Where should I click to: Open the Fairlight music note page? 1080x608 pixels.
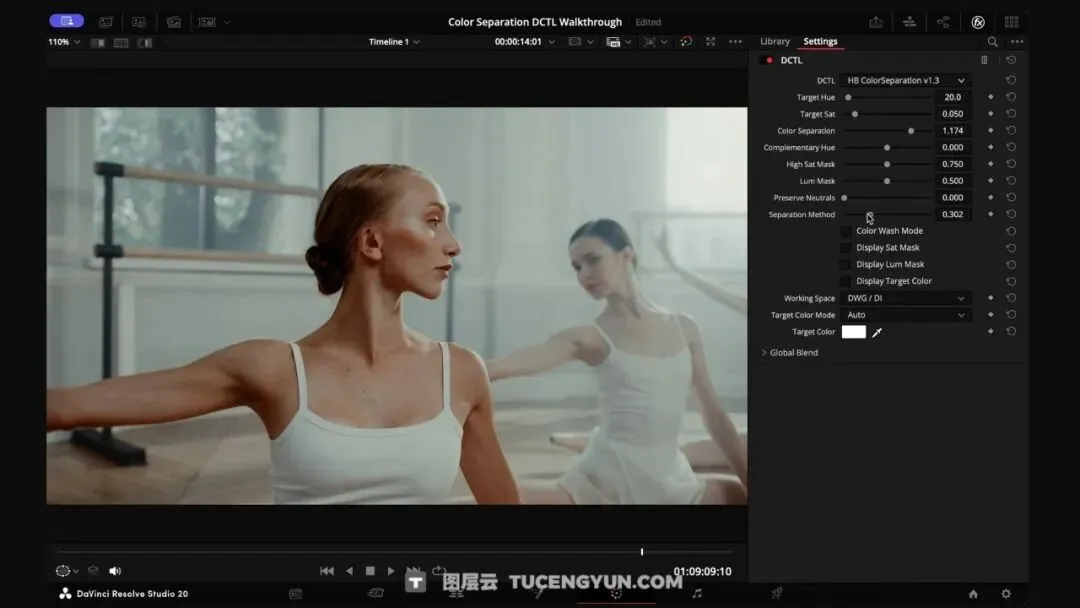pos(697,593)
